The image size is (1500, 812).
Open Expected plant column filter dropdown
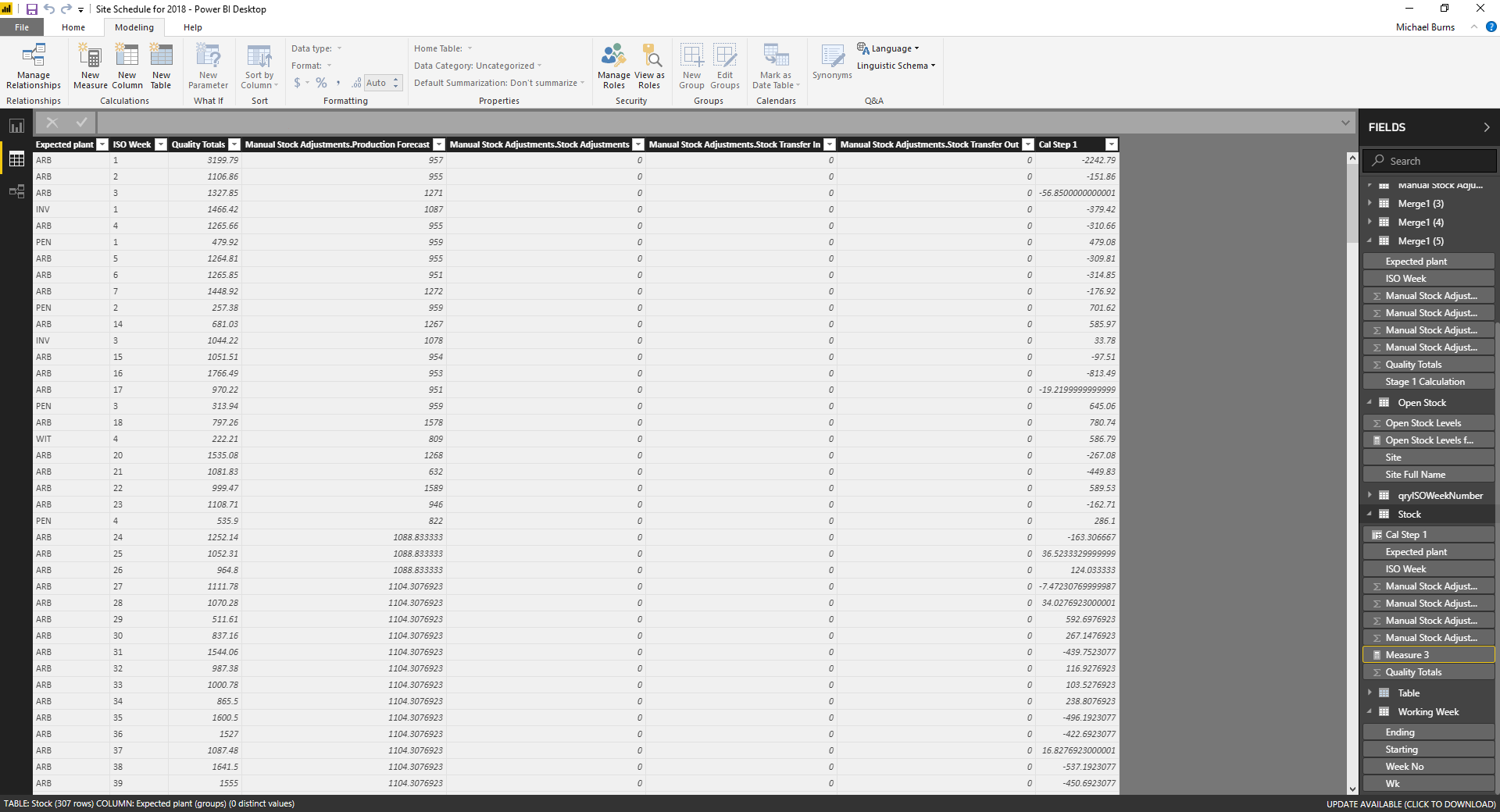click(102, 144)
